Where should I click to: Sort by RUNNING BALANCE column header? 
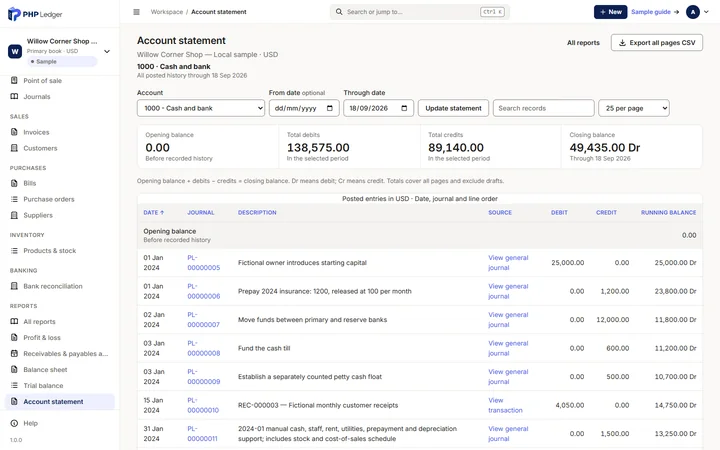point(669,212)
